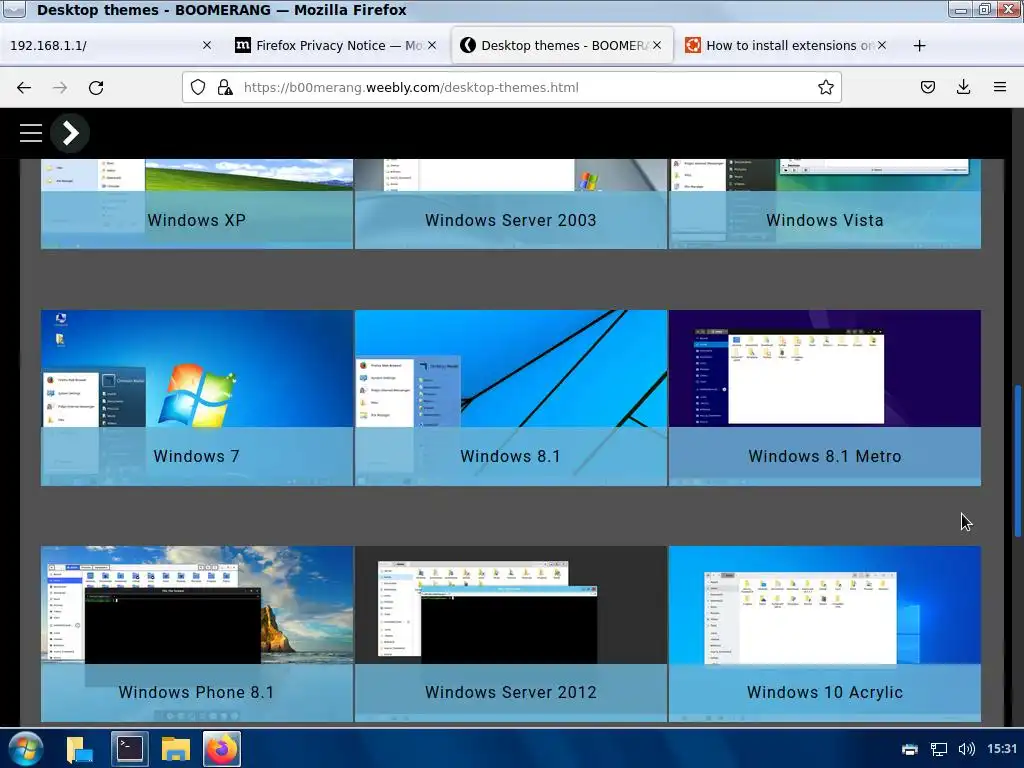Click the forward navigation arrow

click(60, 88)
